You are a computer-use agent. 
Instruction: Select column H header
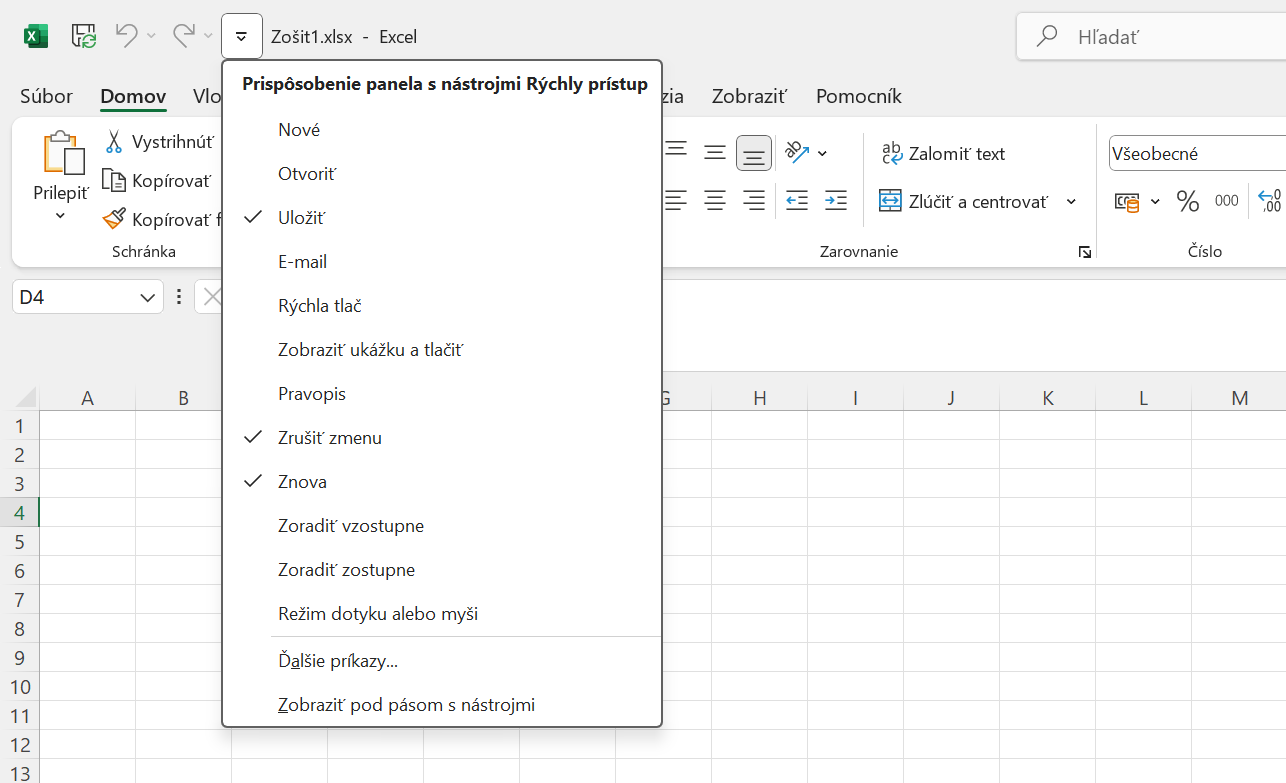(760, 398)
